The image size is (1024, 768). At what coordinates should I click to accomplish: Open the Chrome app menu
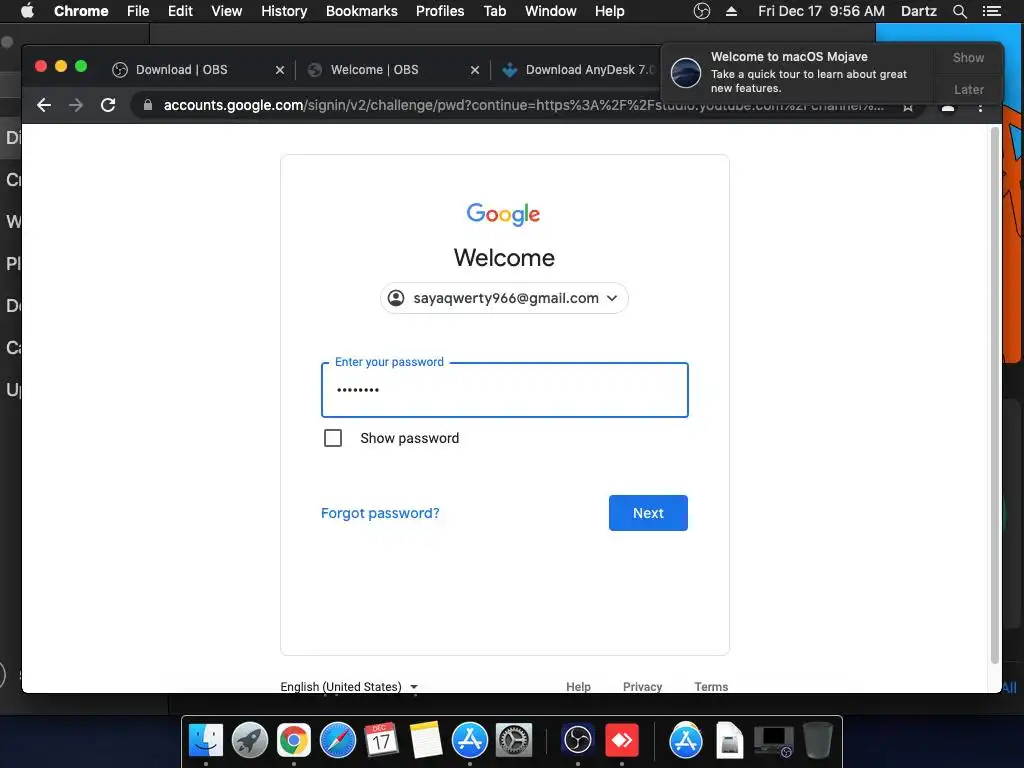(81, 11)
